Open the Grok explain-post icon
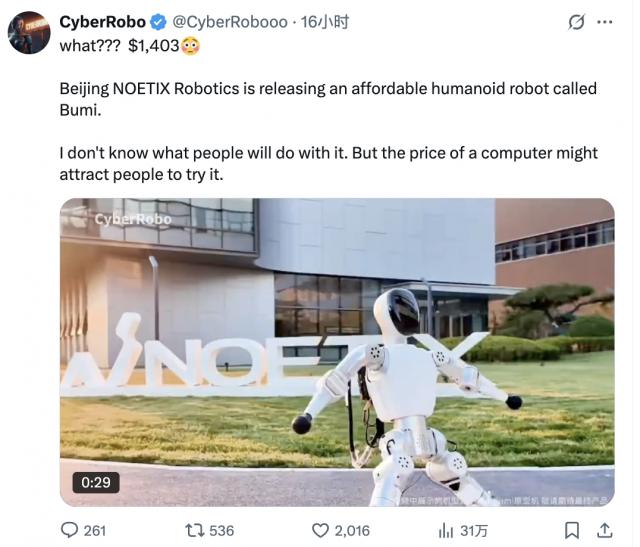The height and width of the screenshot is (547, 640). (576, 22)
